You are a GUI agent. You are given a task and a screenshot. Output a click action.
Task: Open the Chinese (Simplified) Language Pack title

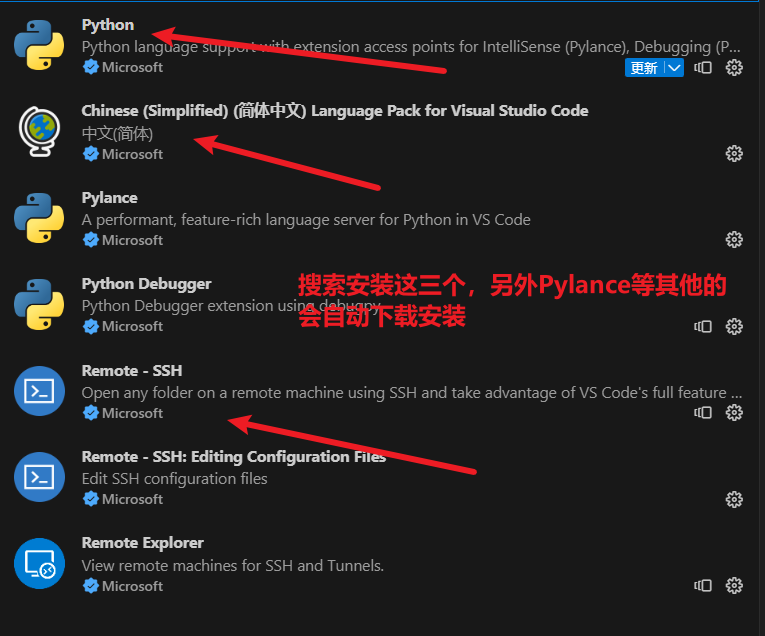point(335,111)
